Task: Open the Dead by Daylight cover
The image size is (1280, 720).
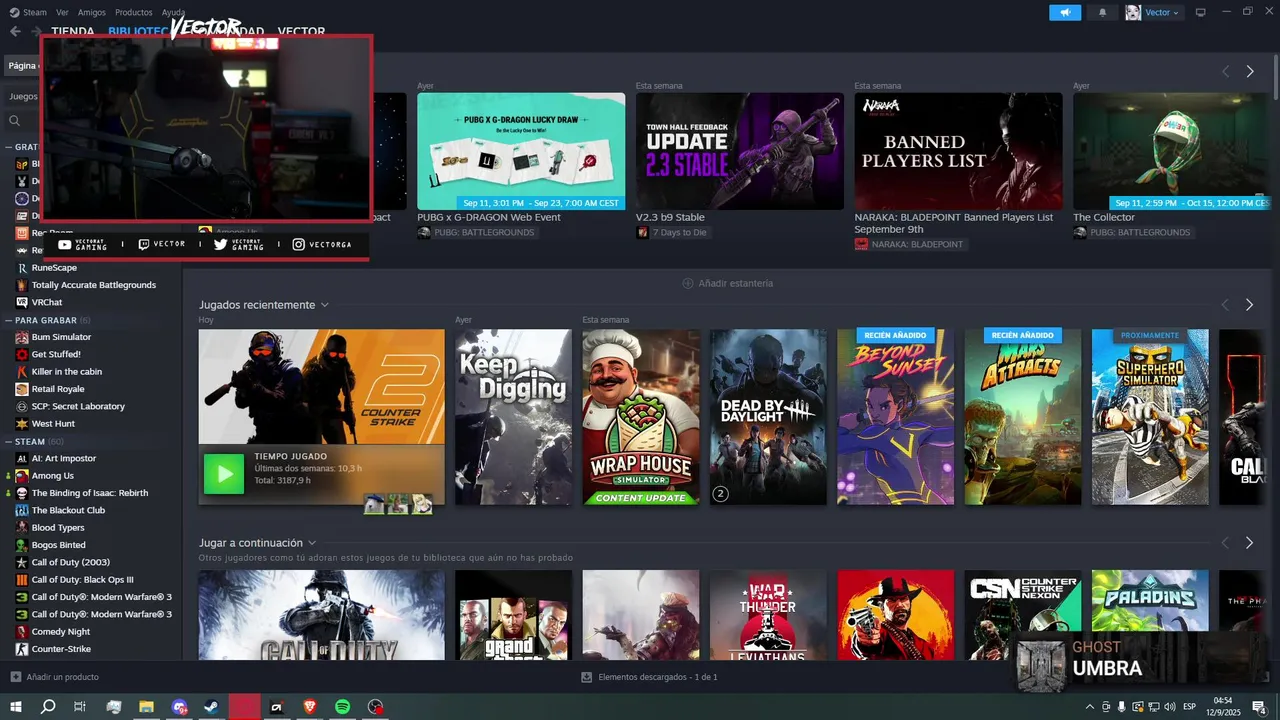Action: click(768, 417)
